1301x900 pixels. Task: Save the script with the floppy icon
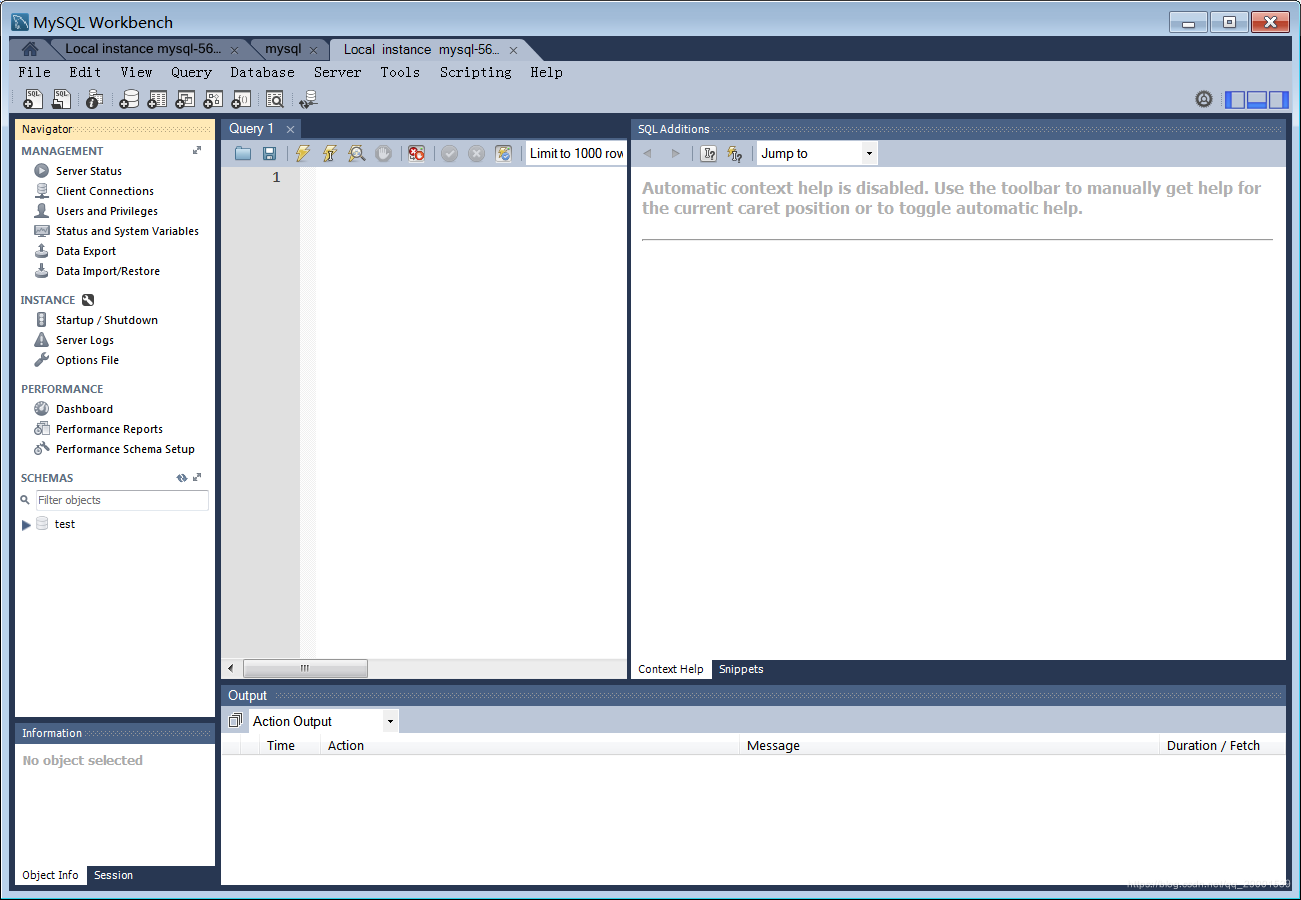coord(269,153)
